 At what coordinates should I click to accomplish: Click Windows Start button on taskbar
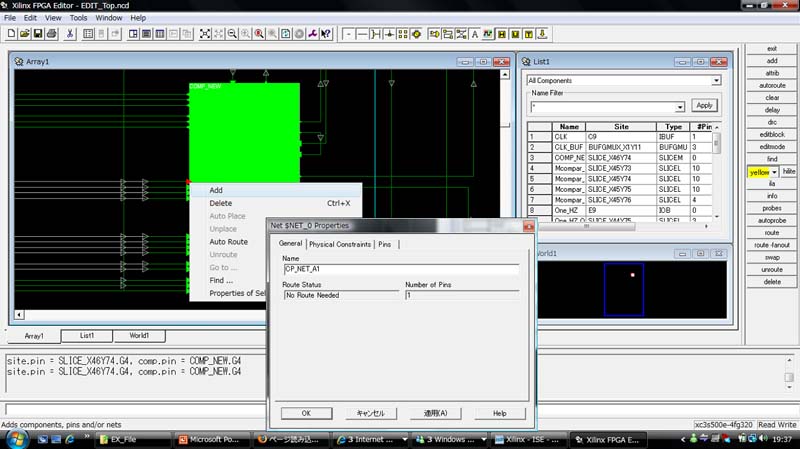(17, 439)
